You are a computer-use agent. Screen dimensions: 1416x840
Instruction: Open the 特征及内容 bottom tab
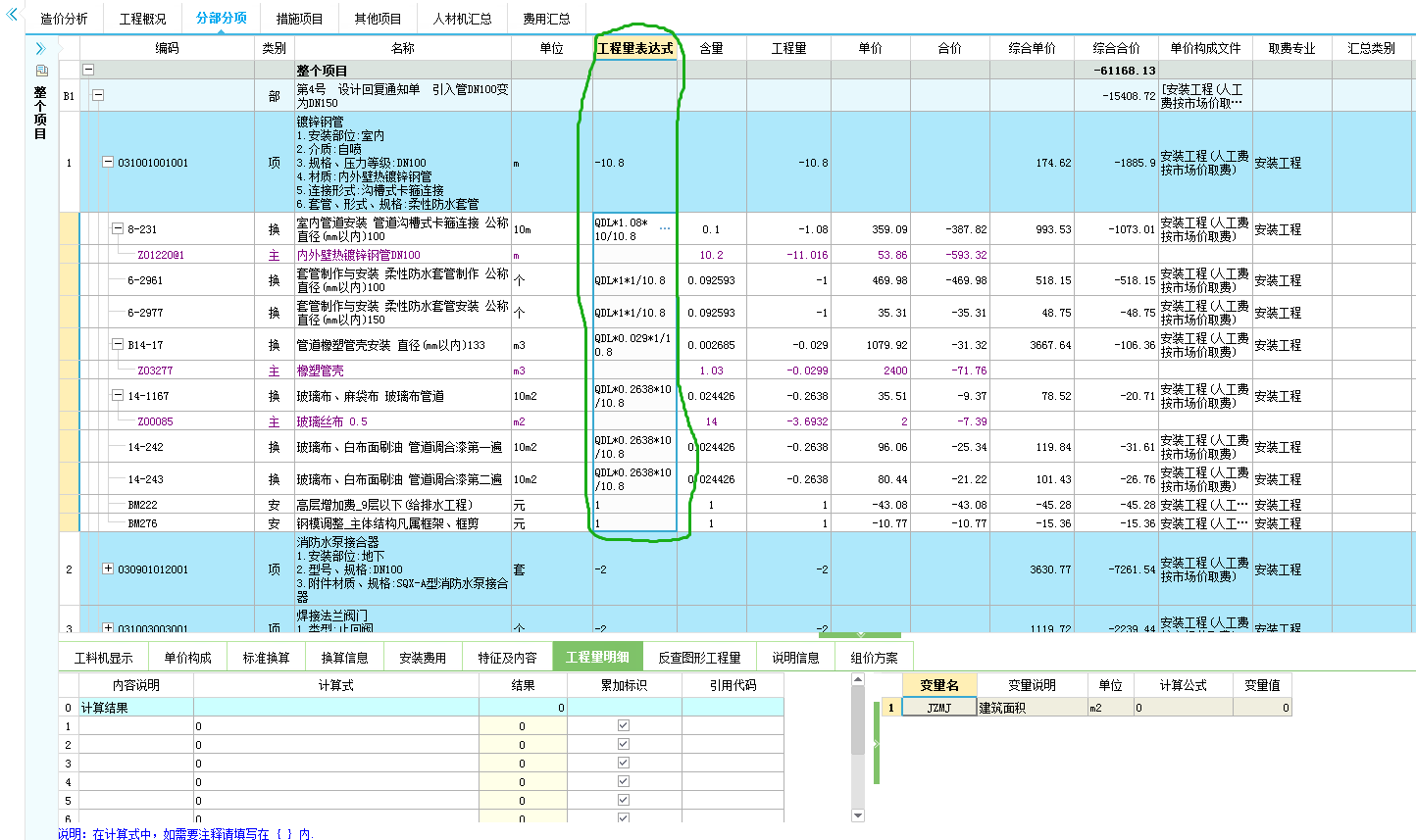pos(507,658)
